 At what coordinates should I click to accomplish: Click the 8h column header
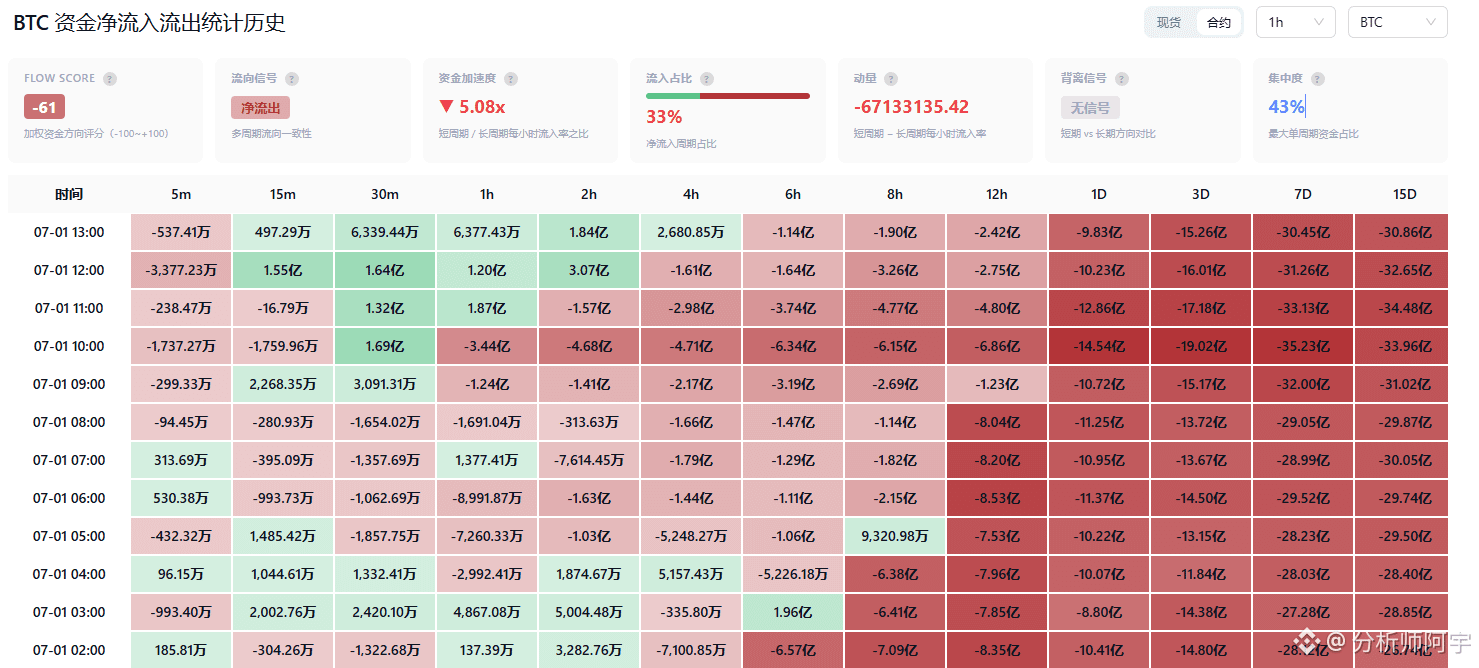tap(895, 194)
